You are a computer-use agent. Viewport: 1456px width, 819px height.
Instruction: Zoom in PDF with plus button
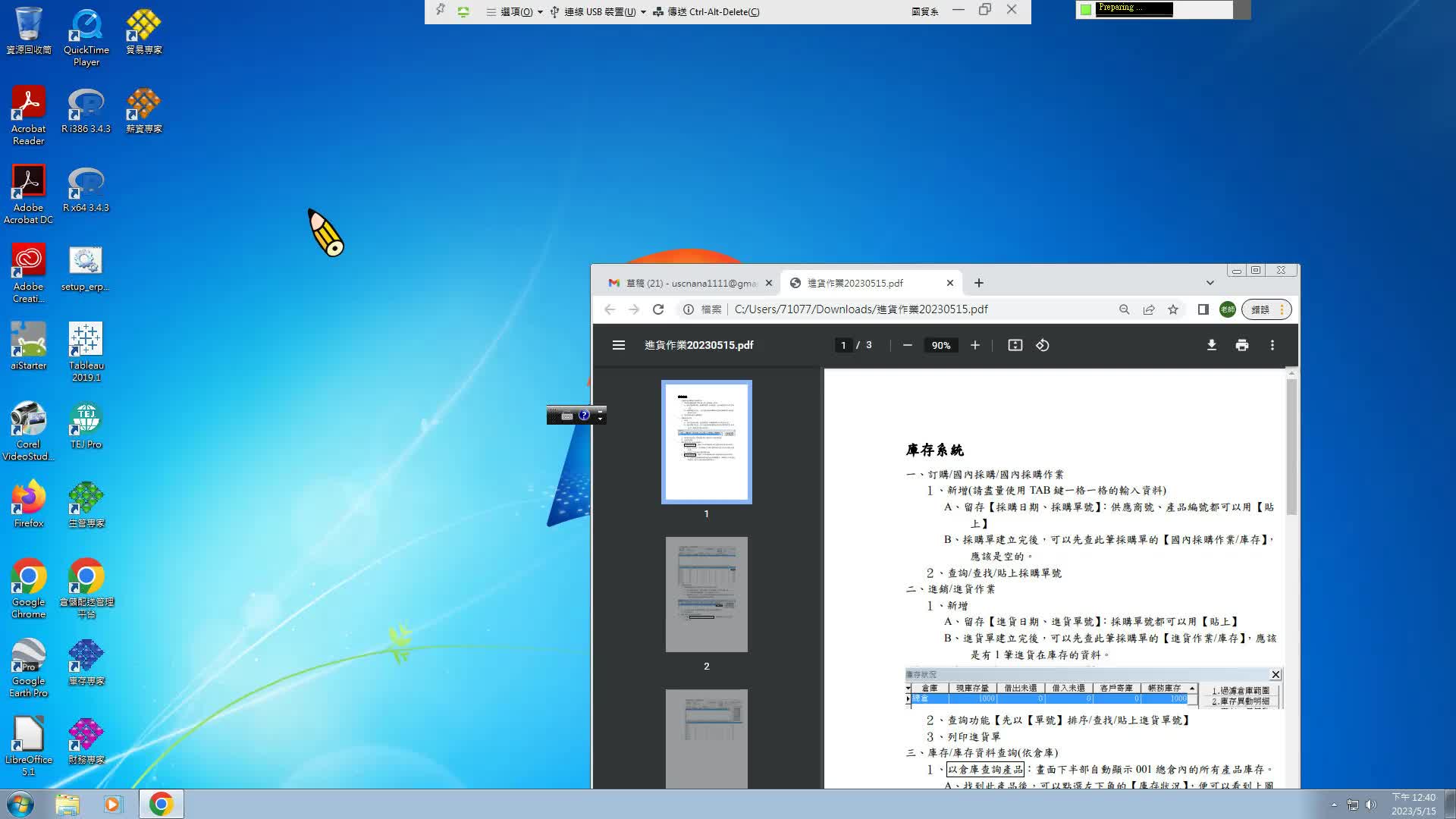click(975, 345)
